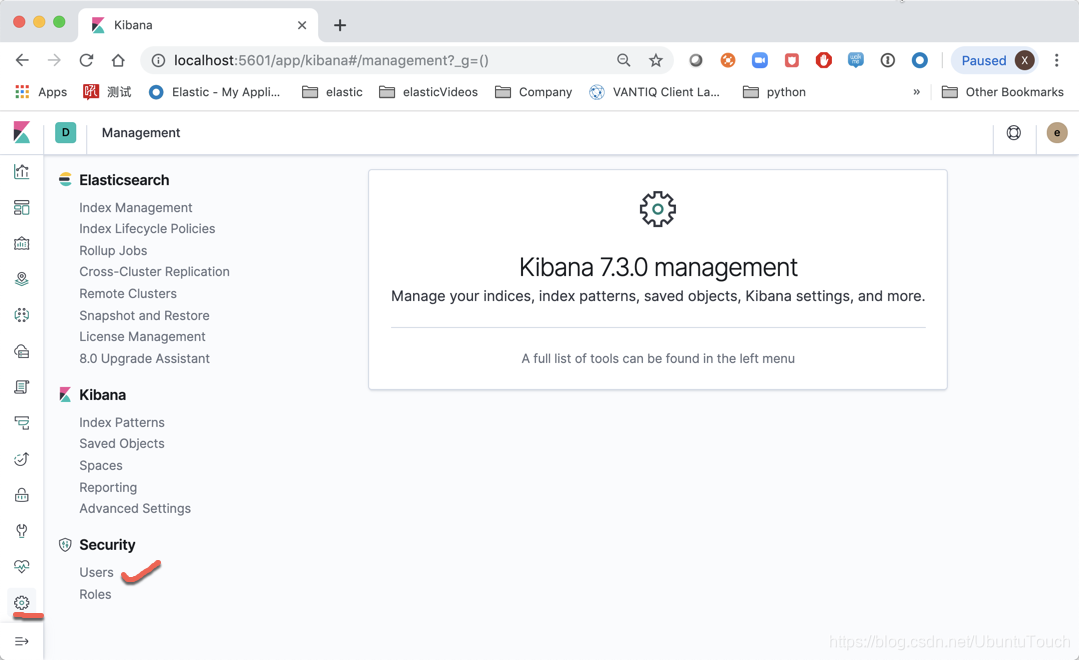1079x660 pixels.
Task: Open the APM icon in sidebar
Action: pyautogui.click(x=21, y=423)
